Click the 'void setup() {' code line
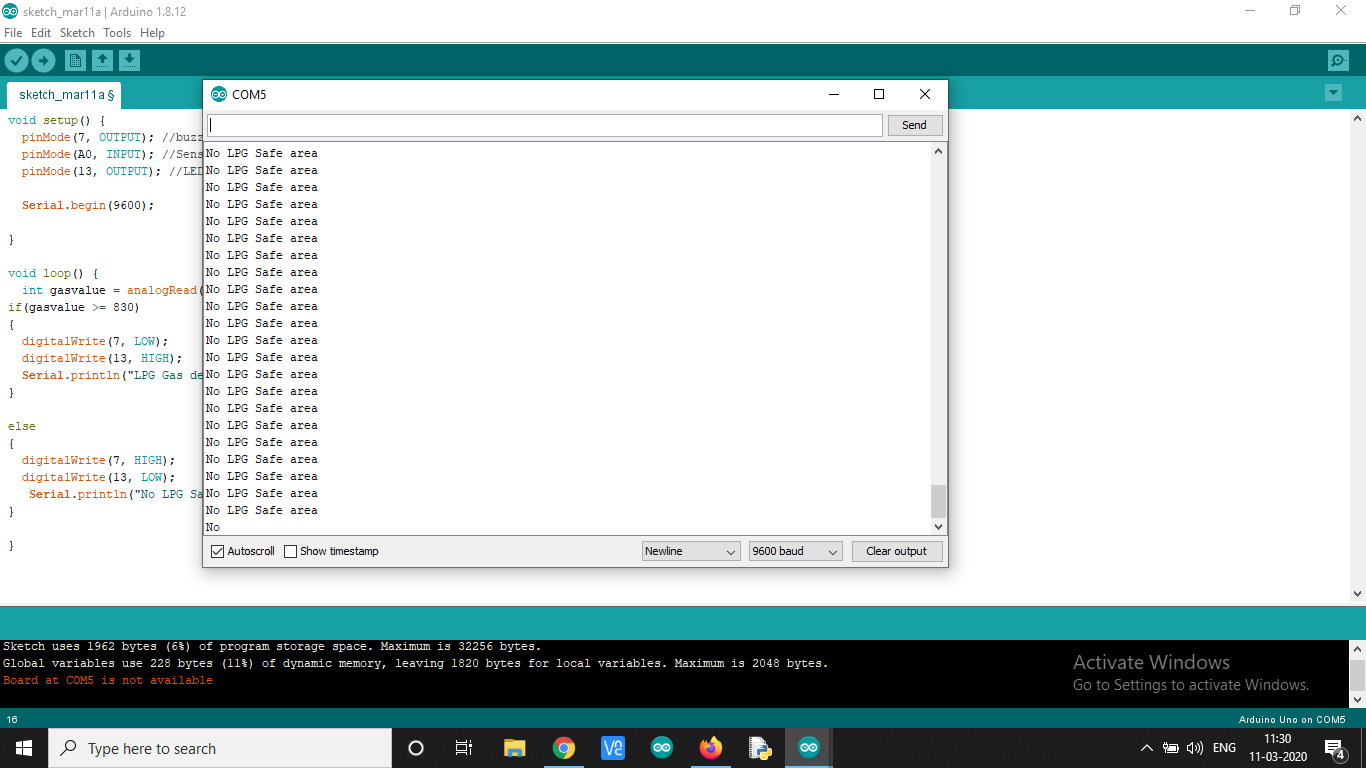Screen dimensions: 1366x768 [x=57, y=120]
